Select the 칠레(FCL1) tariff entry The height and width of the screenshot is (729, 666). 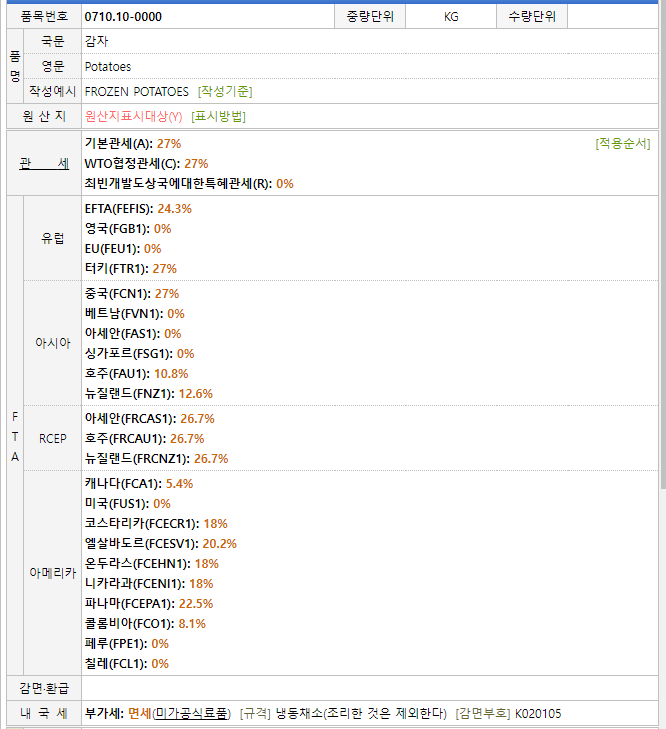tap(127, 664)
